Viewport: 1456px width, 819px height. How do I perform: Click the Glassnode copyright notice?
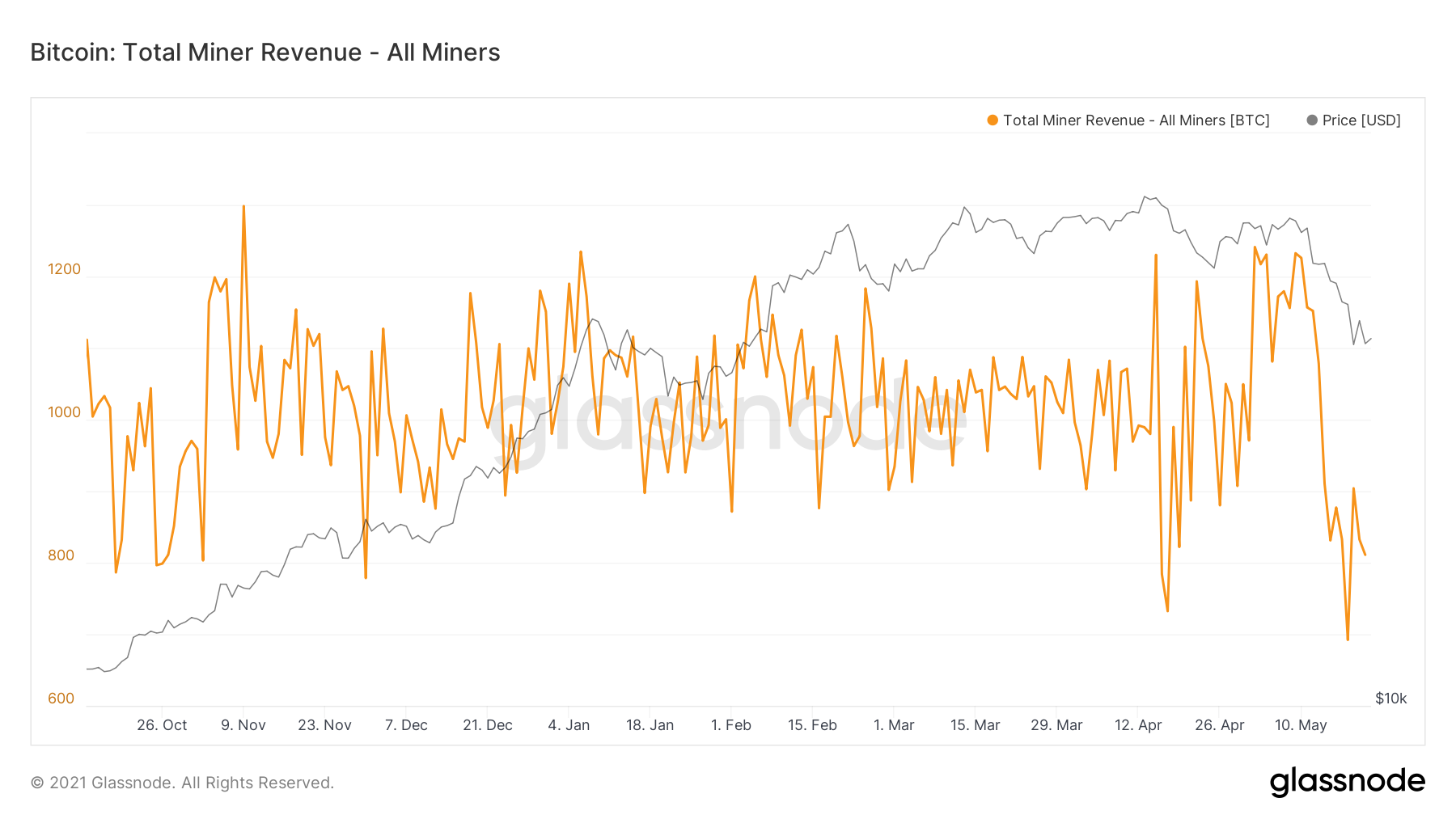(182, 783)
